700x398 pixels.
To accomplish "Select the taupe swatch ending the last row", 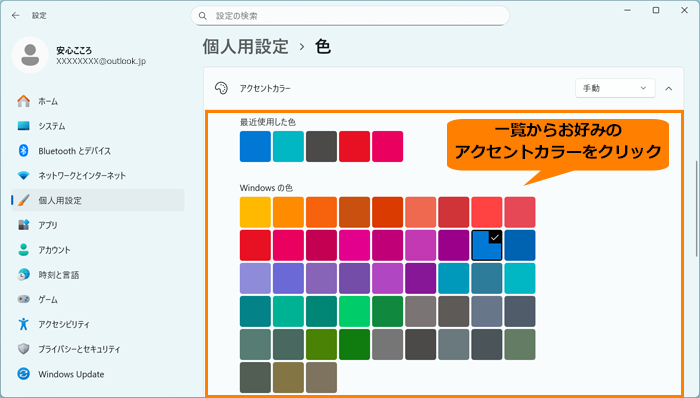I will [x=321, y=377].
